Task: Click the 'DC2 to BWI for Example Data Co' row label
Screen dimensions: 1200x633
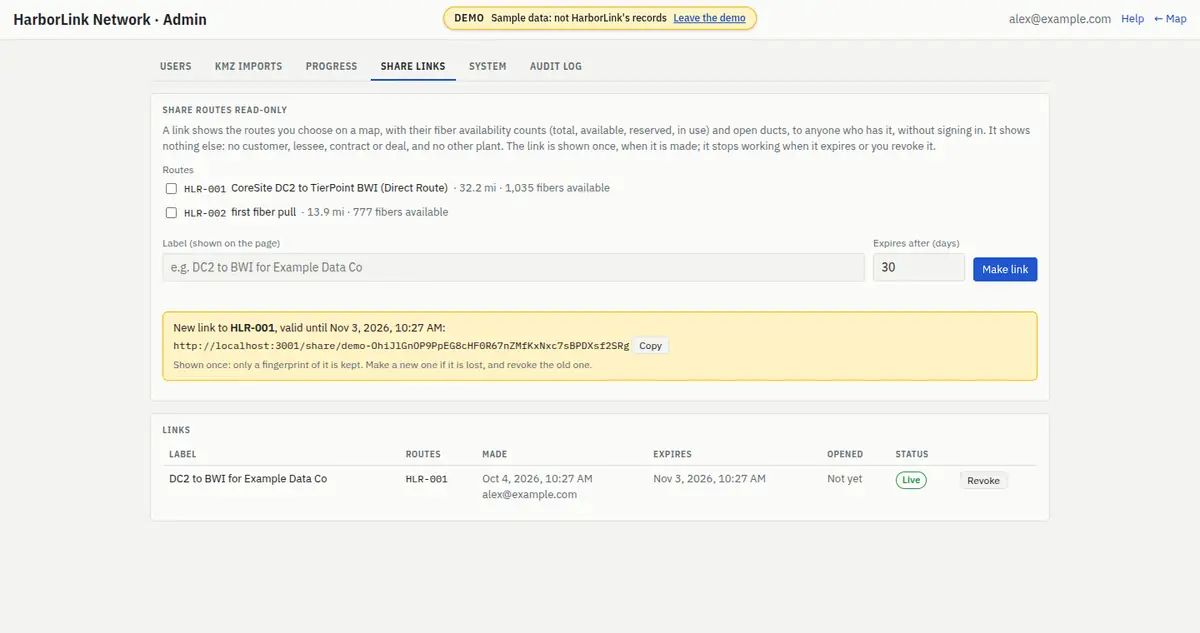Action: click(248, 479)
